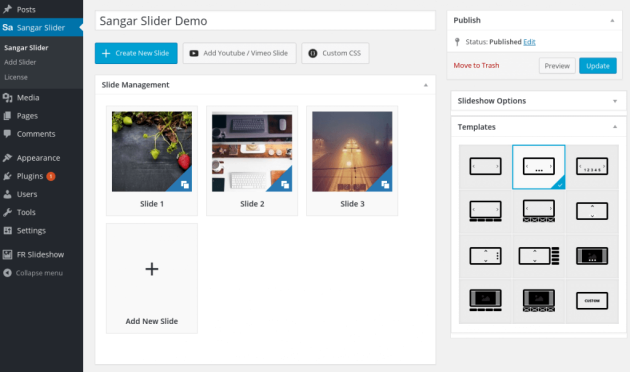This screenshot has height=372, width=630.
Task: Collapse the Templates panel
Action: [615, 127]
